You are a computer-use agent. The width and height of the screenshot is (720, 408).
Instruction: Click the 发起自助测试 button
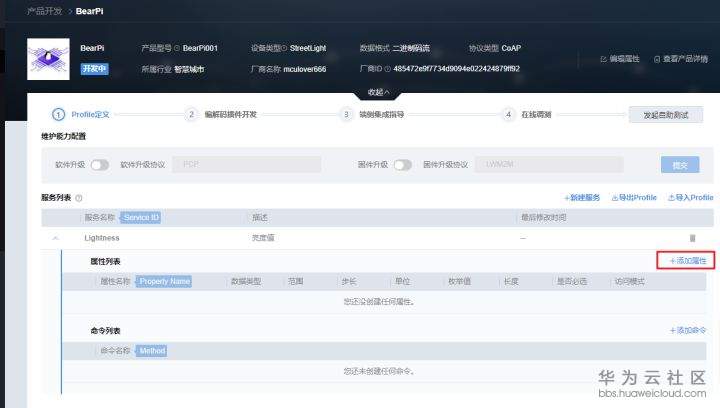[x=666, y=115]
